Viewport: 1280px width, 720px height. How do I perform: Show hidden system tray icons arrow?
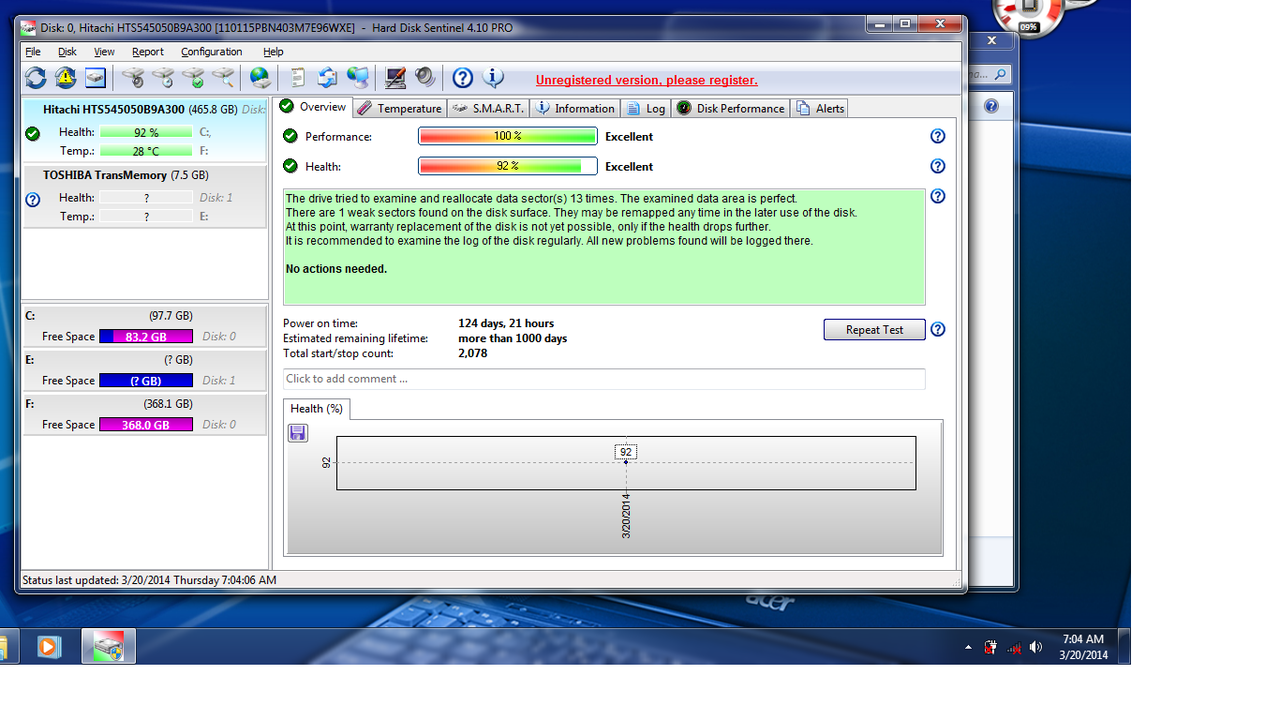click(968, 647)
